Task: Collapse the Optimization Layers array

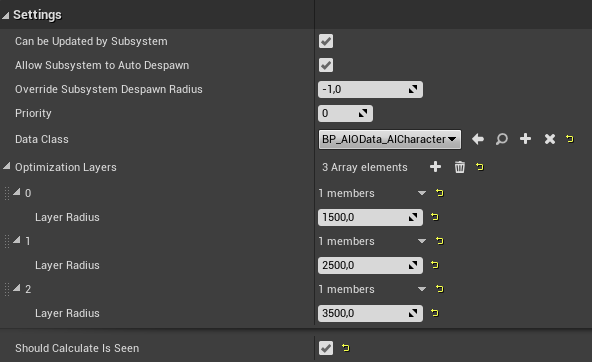Action: click(x=7, y=166)
